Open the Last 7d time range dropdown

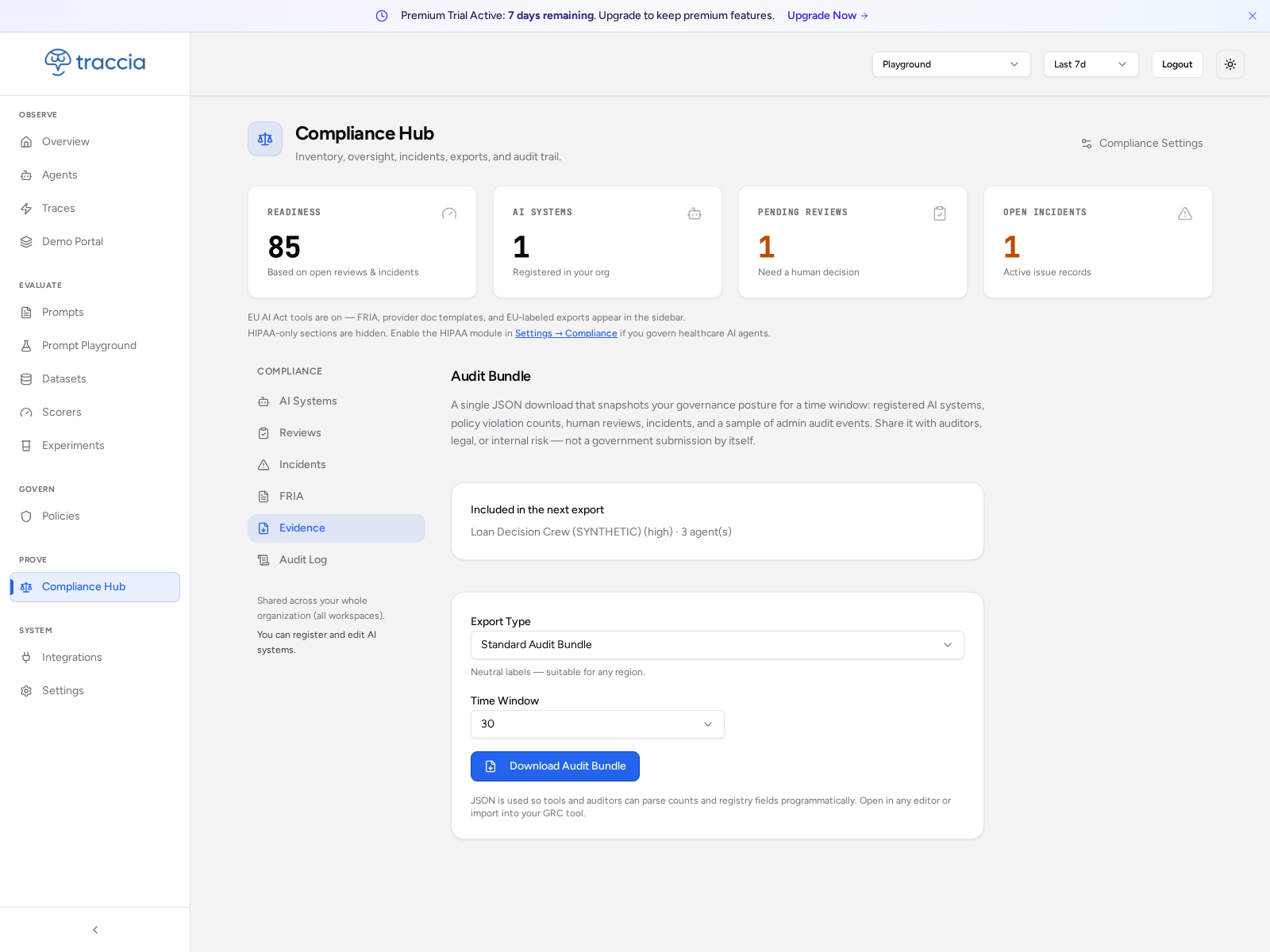(x=1091, y=64)
